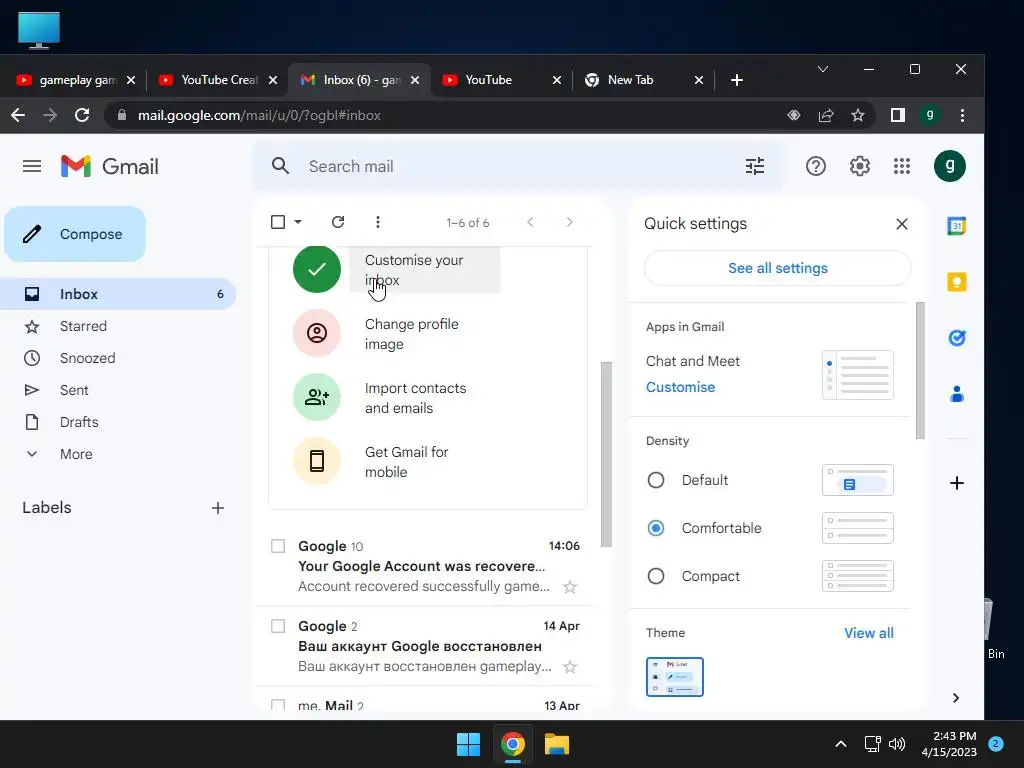Select the default theme thumbnail
1024x768 pixels.
point(674,677)
